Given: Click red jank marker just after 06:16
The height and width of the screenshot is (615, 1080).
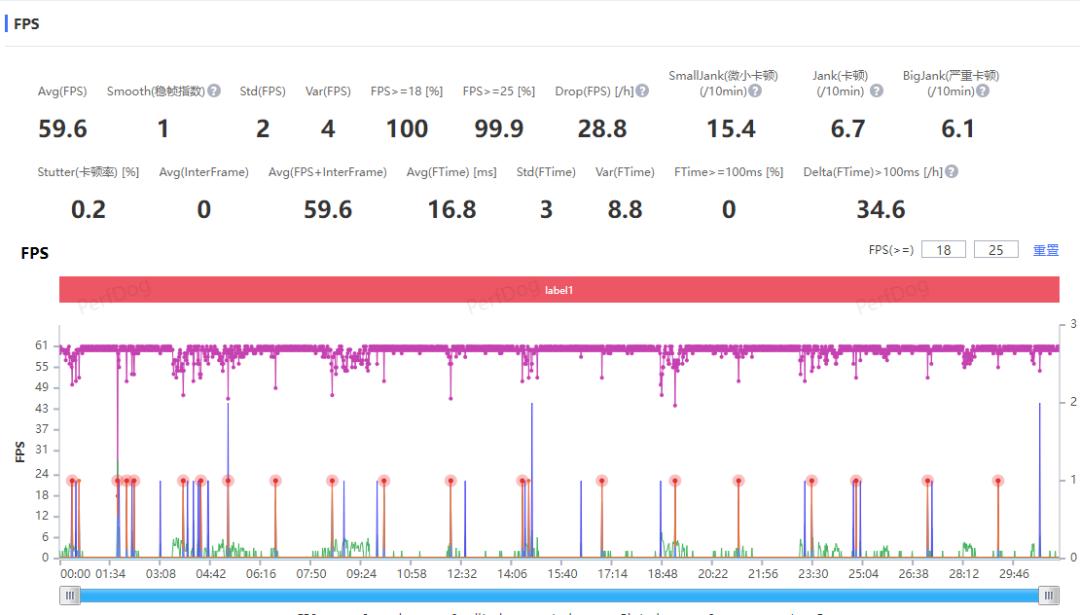Looking at the screenshot, I should [x=275, y=481].
